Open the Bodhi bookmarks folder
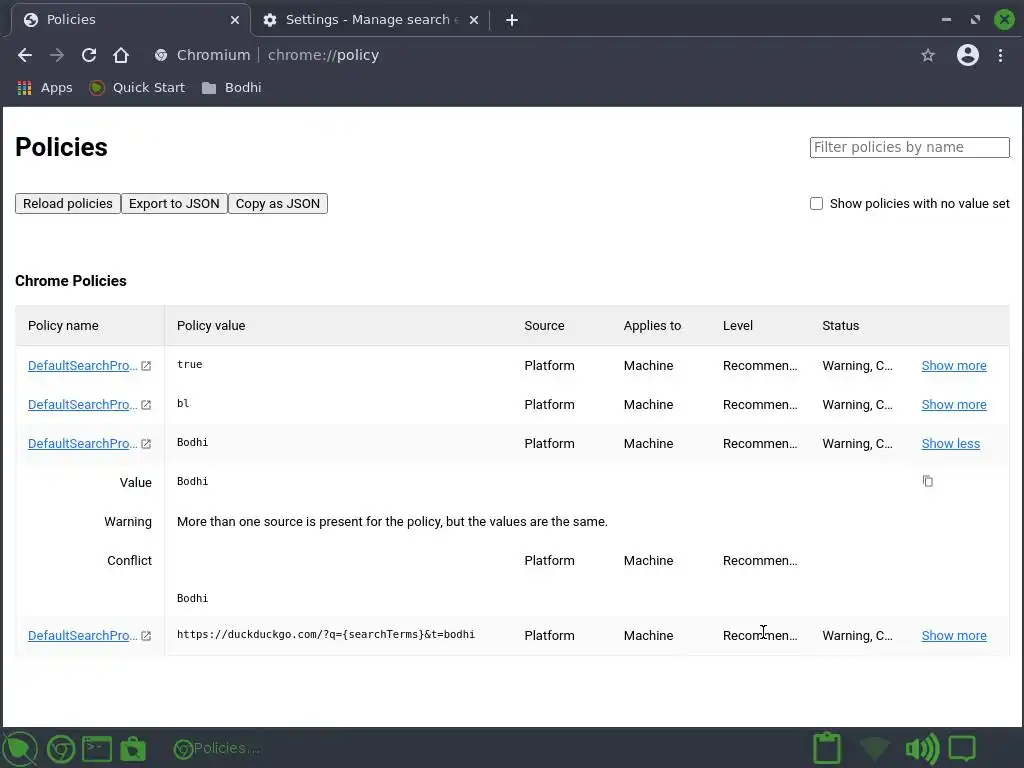Viewport: 1024px width, 768px height. [x=232, y=87]
